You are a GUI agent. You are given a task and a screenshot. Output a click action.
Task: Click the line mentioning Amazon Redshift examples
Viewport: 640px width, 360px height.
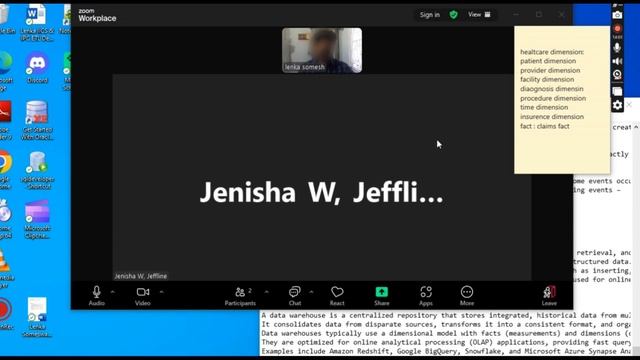tap(445, 351)
